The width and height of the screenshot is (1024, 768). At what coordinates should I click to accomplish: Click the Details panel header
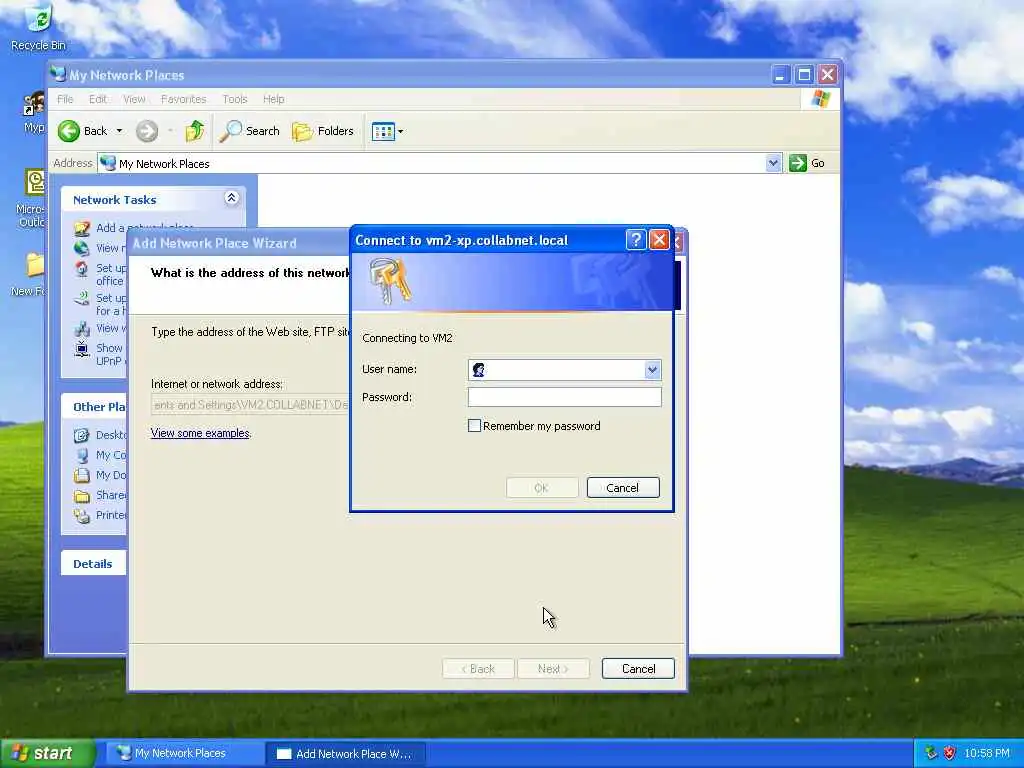[x=93, y=564]
